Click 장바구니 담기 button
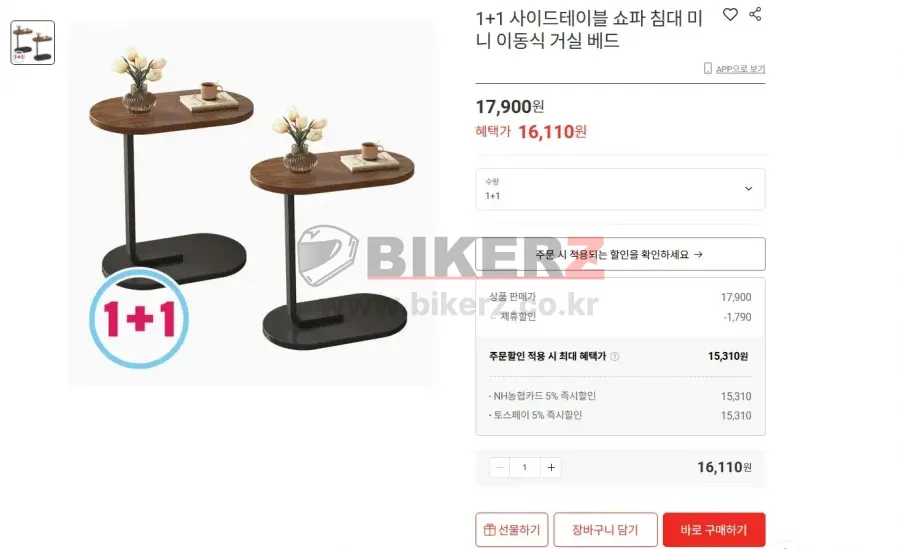This screenshot has width=900, height=549. [606, 529]
